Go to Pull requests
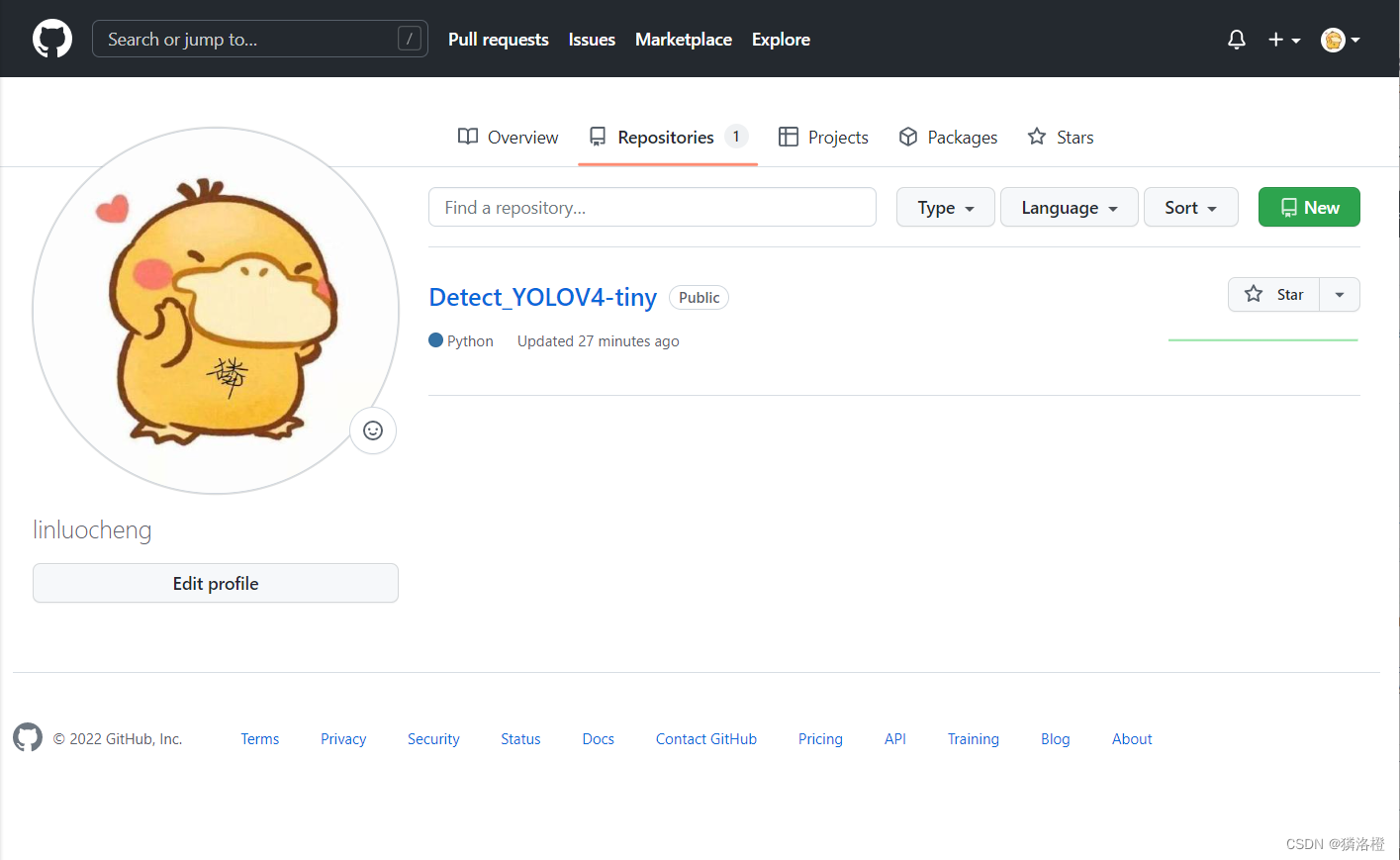This screenshot has width=1400, height=860. point(499,40)
